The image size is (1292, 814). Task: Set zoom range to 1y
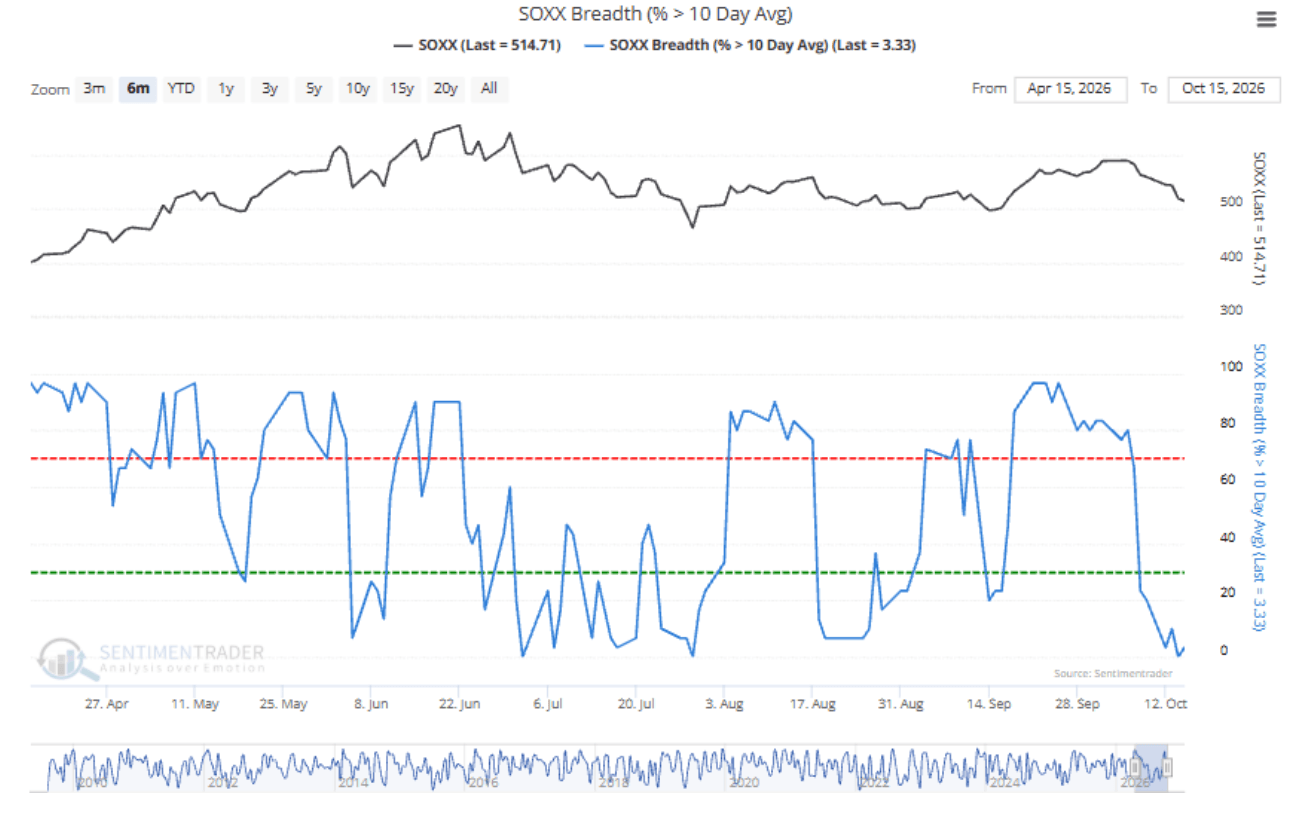click(x=226, y=89)
